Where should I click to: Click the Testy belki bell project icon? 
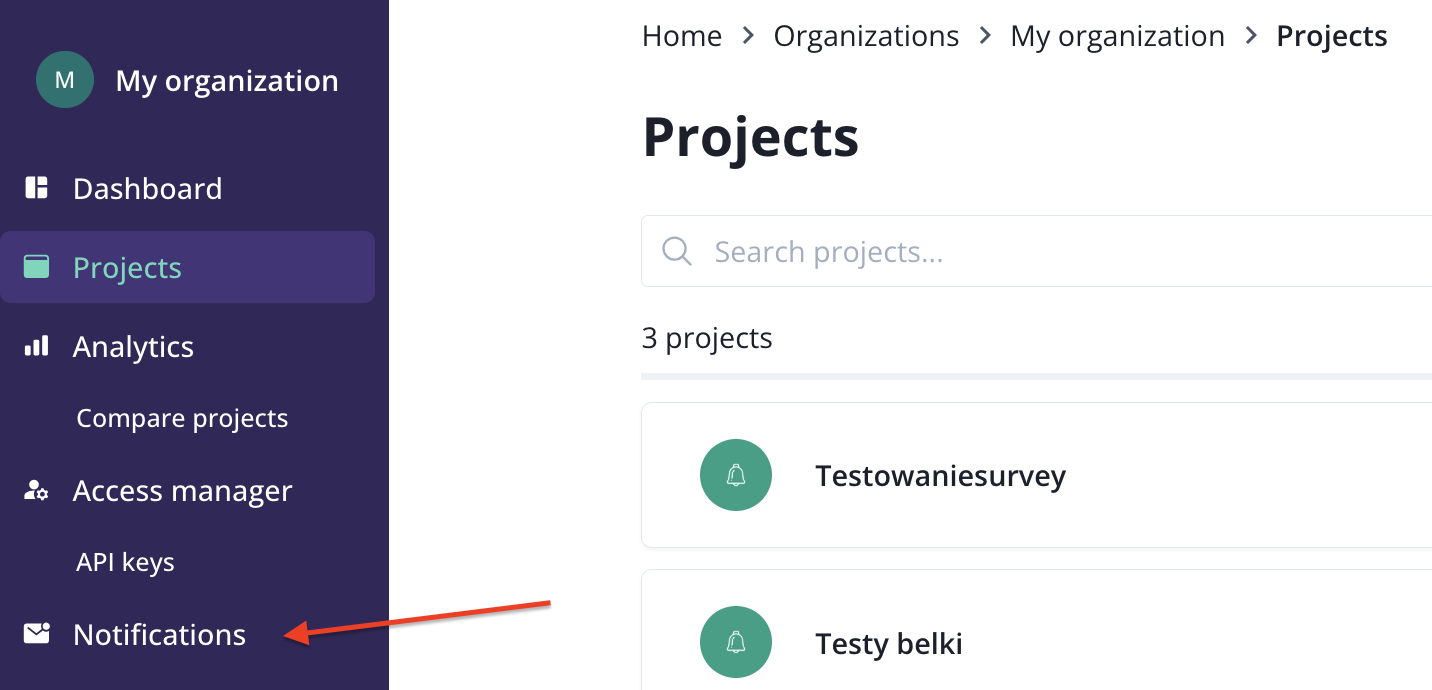click(736, 643)
